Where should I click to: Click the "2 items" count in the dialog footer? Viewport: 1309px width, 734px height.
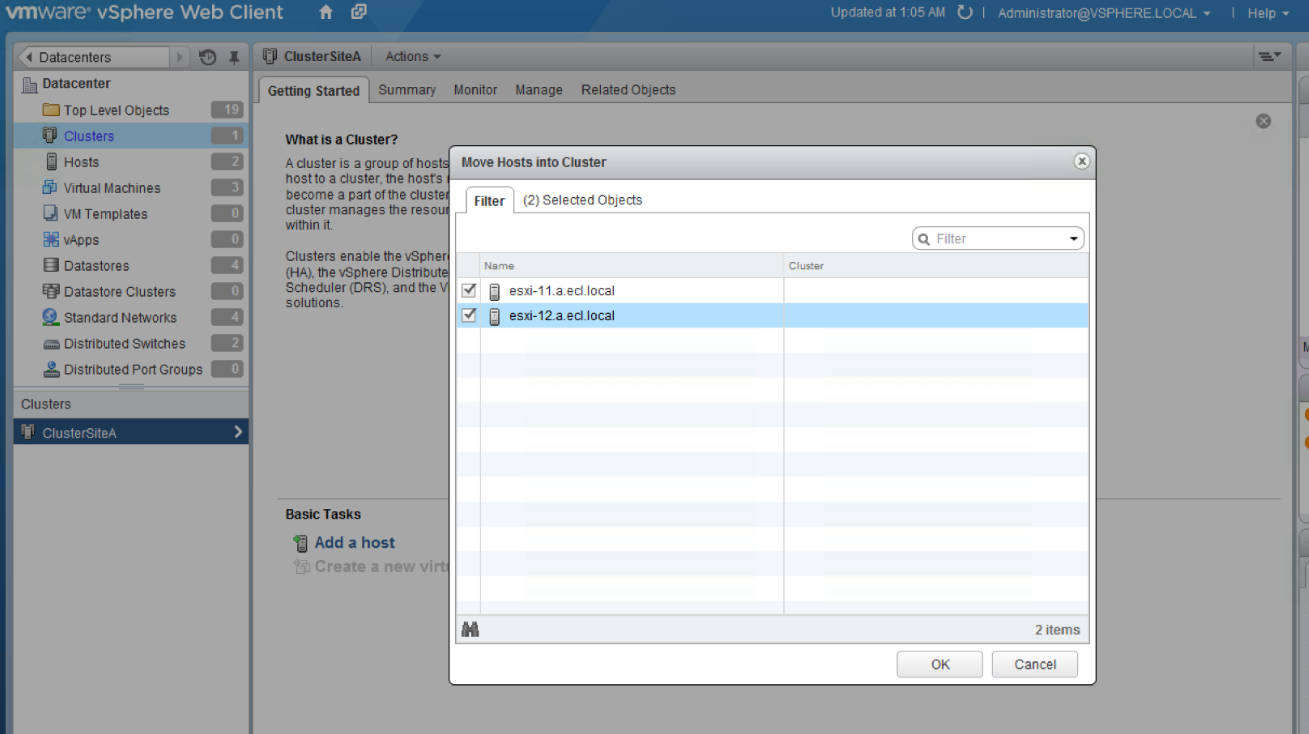coord(1057,630)
